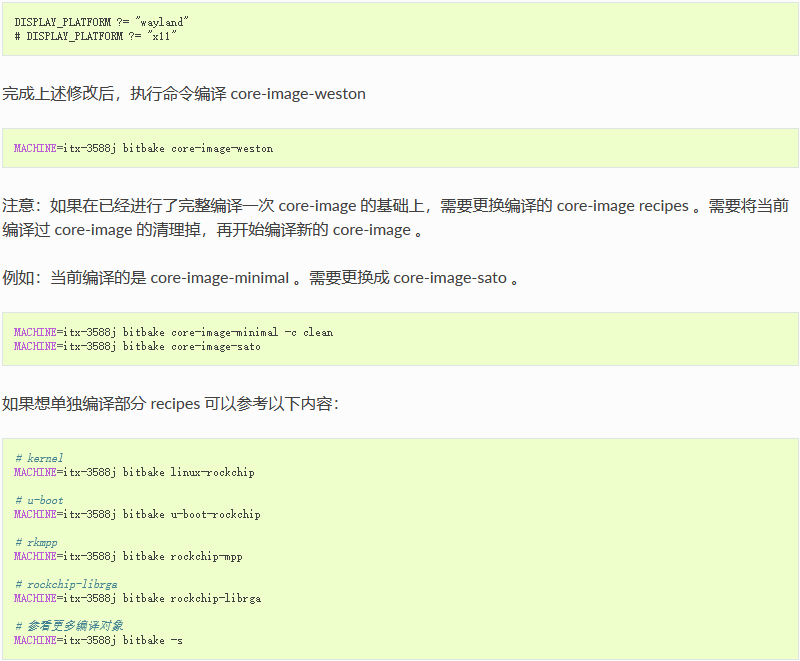The image size is (800, 661).
Task: Click the example sentence starting with '例如：'
Action: tap(260, 278)
